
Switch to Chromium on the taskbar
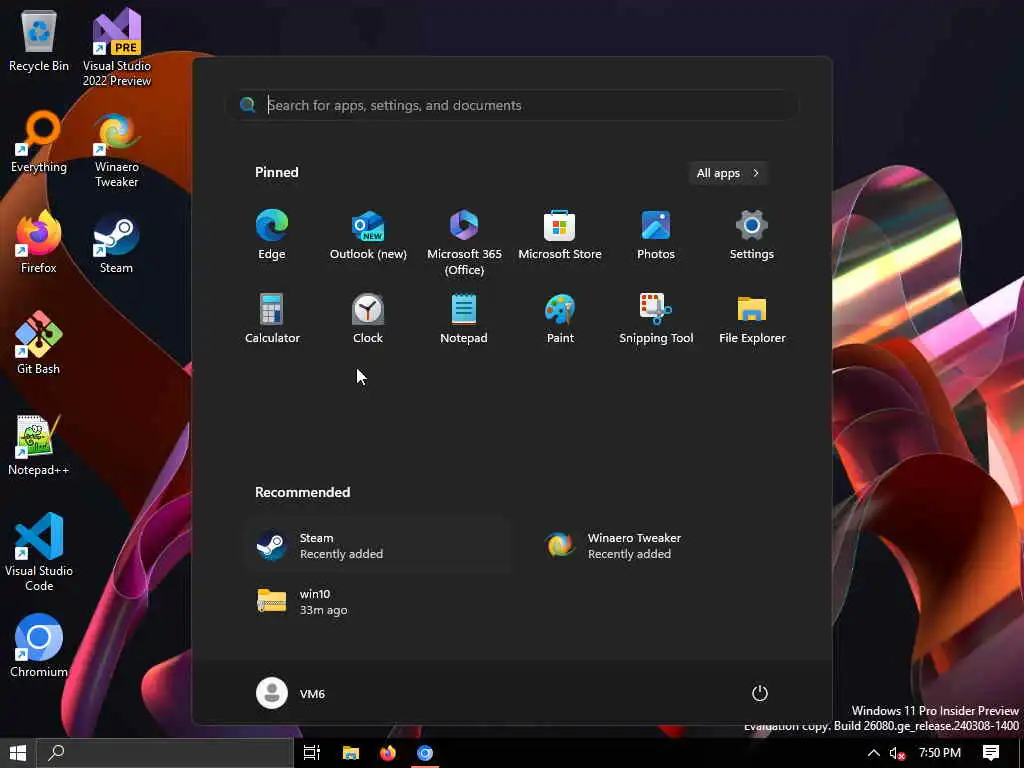425,753
